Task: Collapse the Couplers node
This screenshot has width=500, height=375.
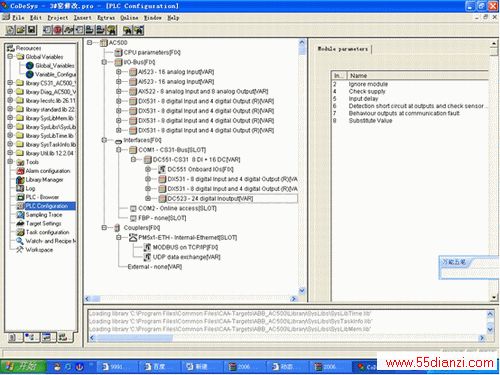Action: tap(104, 228)
